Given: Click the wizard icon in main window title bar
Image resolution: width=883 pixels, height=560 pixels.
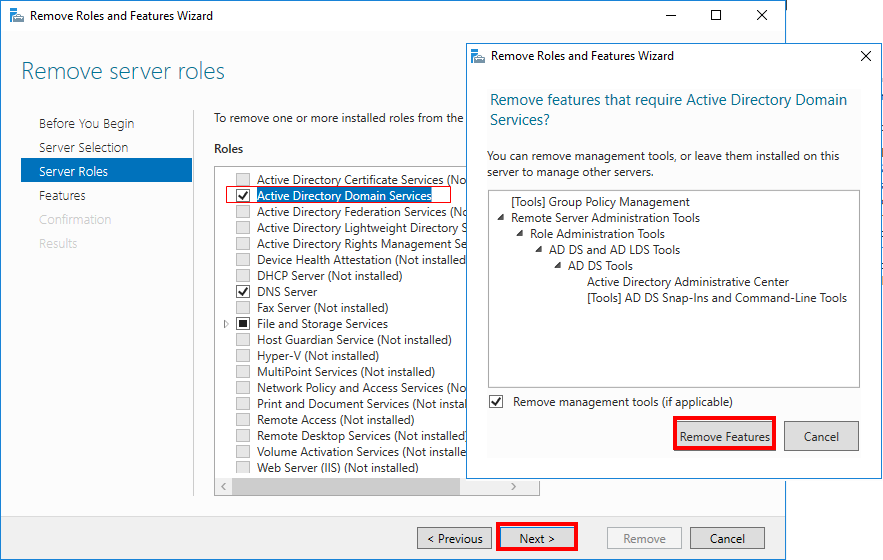Looking at the screenshot, I should 16,16.
